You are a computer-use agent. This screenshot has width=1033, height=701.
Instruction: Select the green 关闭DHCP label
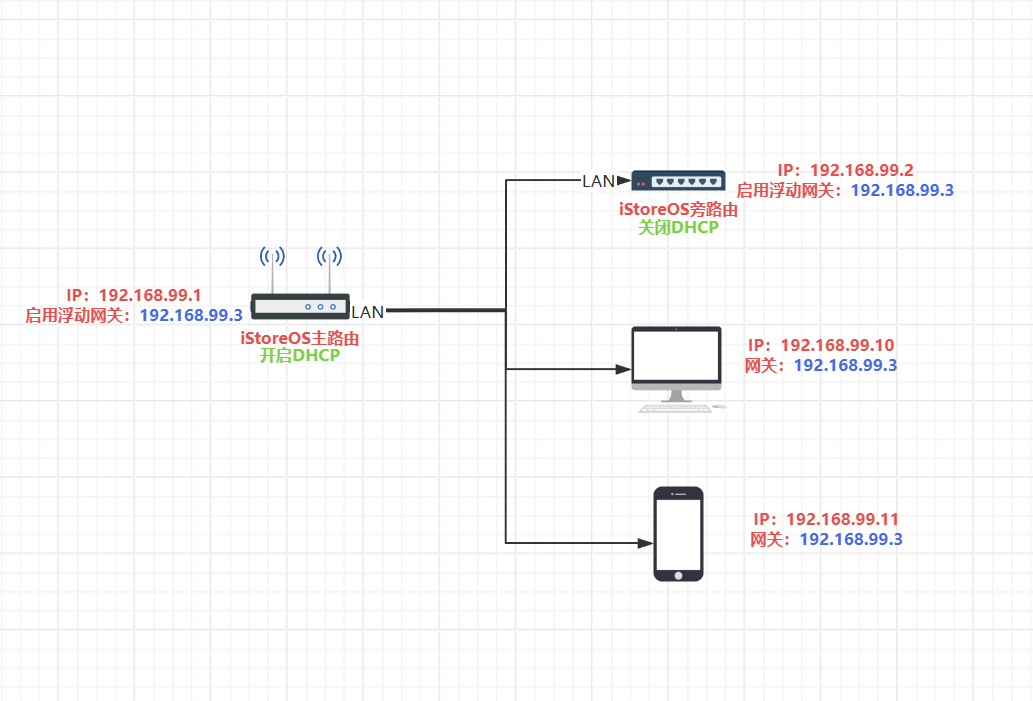[x=679, y=227]
